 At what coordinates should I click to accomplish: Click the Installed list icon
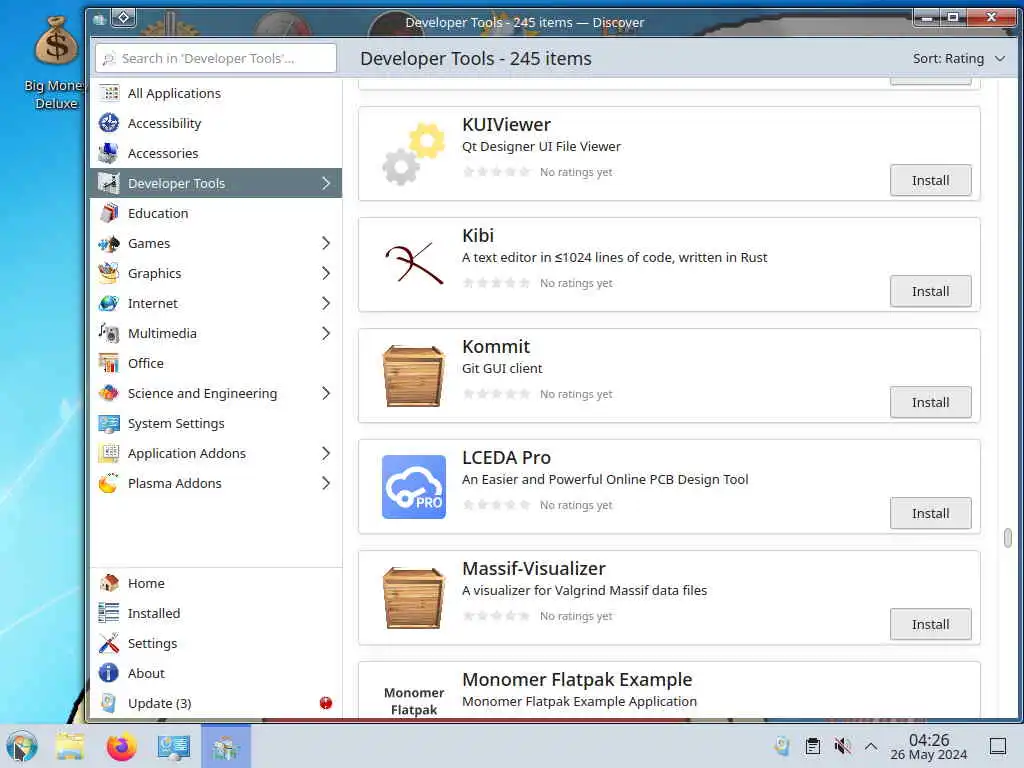pyautogui.click(x=109, y=613)
